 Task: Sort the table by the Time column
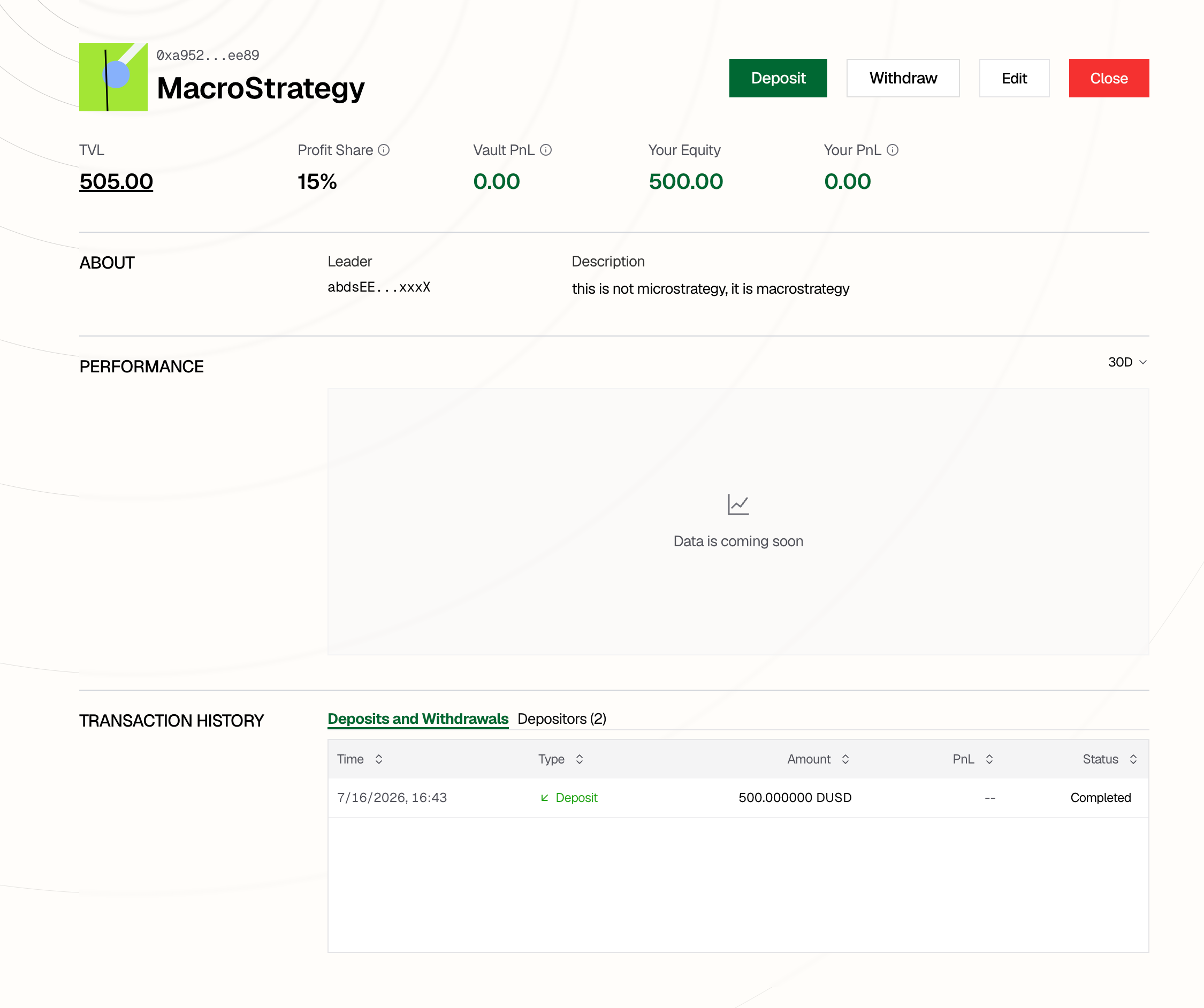pos(378,759)
